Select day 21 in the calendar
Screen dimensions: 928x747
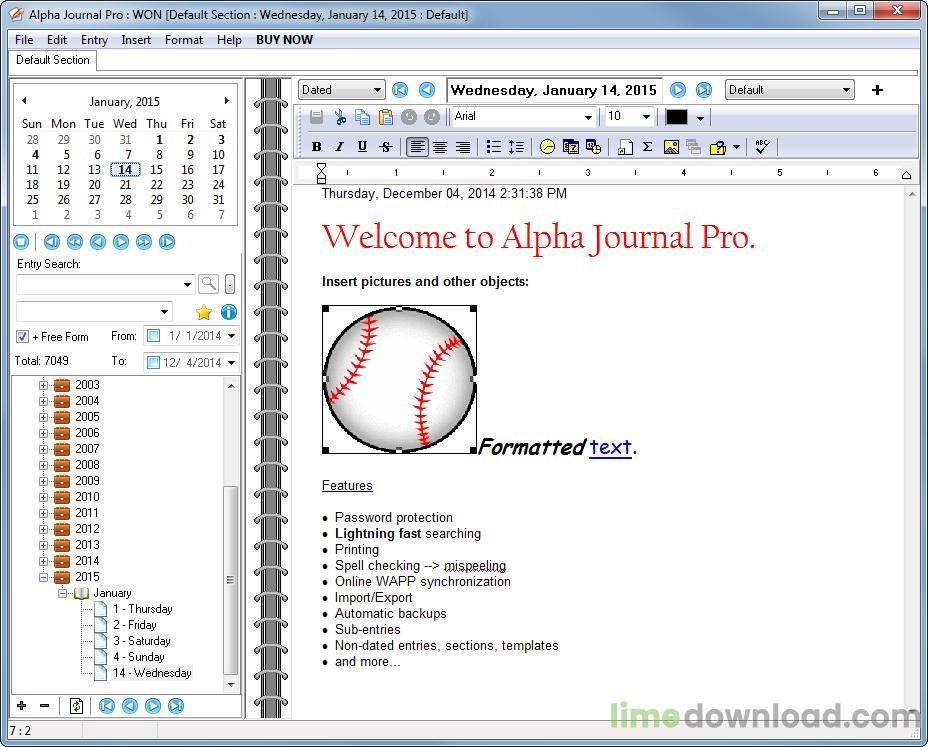125,185
